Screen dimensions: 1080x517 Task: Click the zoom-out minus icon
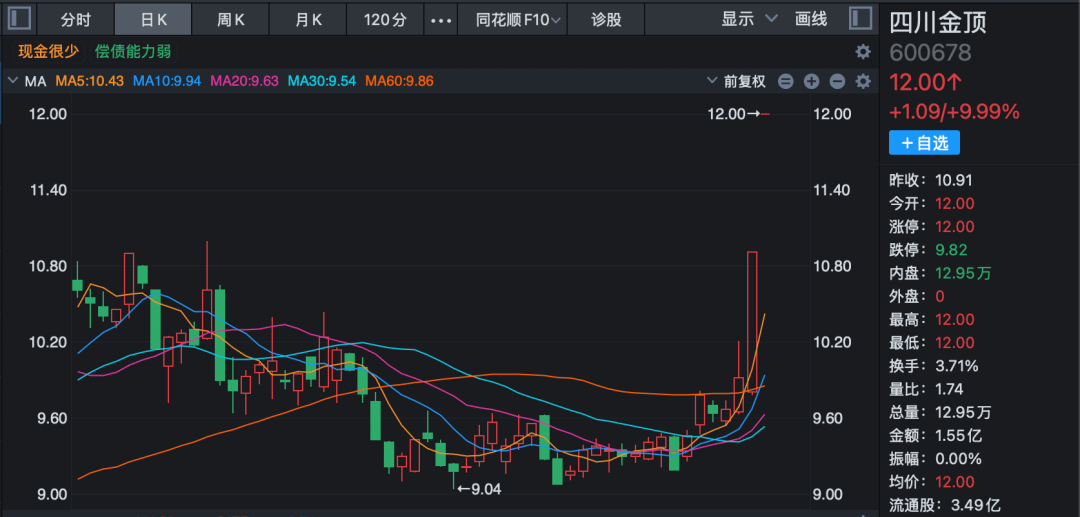coord(786,82)
